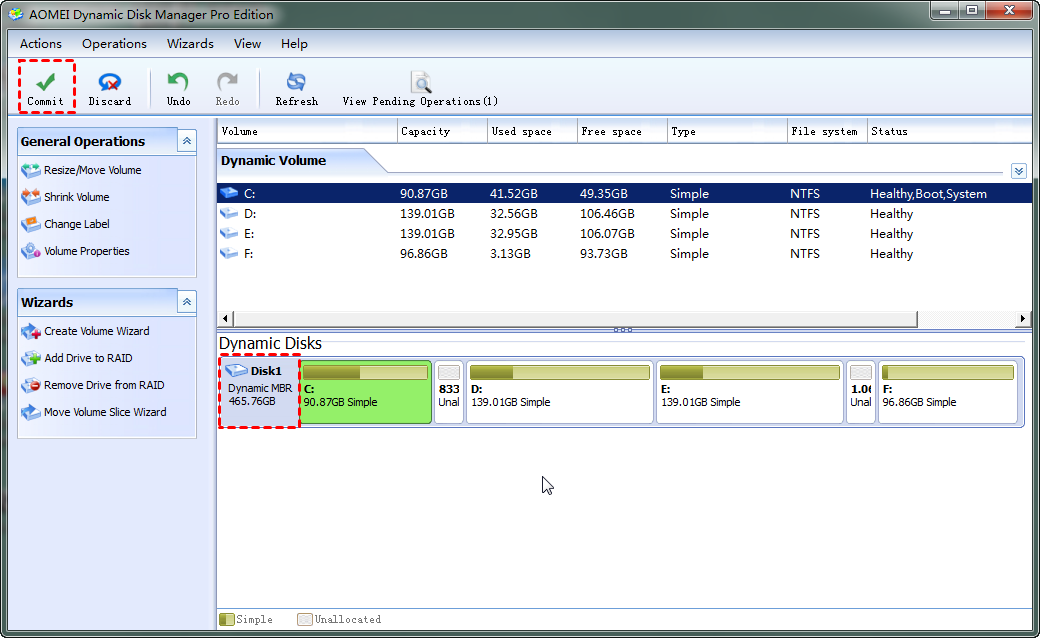
Task: Click the Remove Drive from RAID link
Action: pos(103,385)
